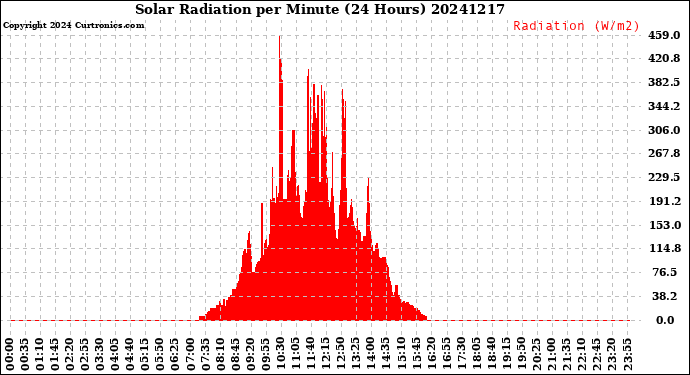
Task: Click the 09:55 time axis label
Action: (266, 355)
